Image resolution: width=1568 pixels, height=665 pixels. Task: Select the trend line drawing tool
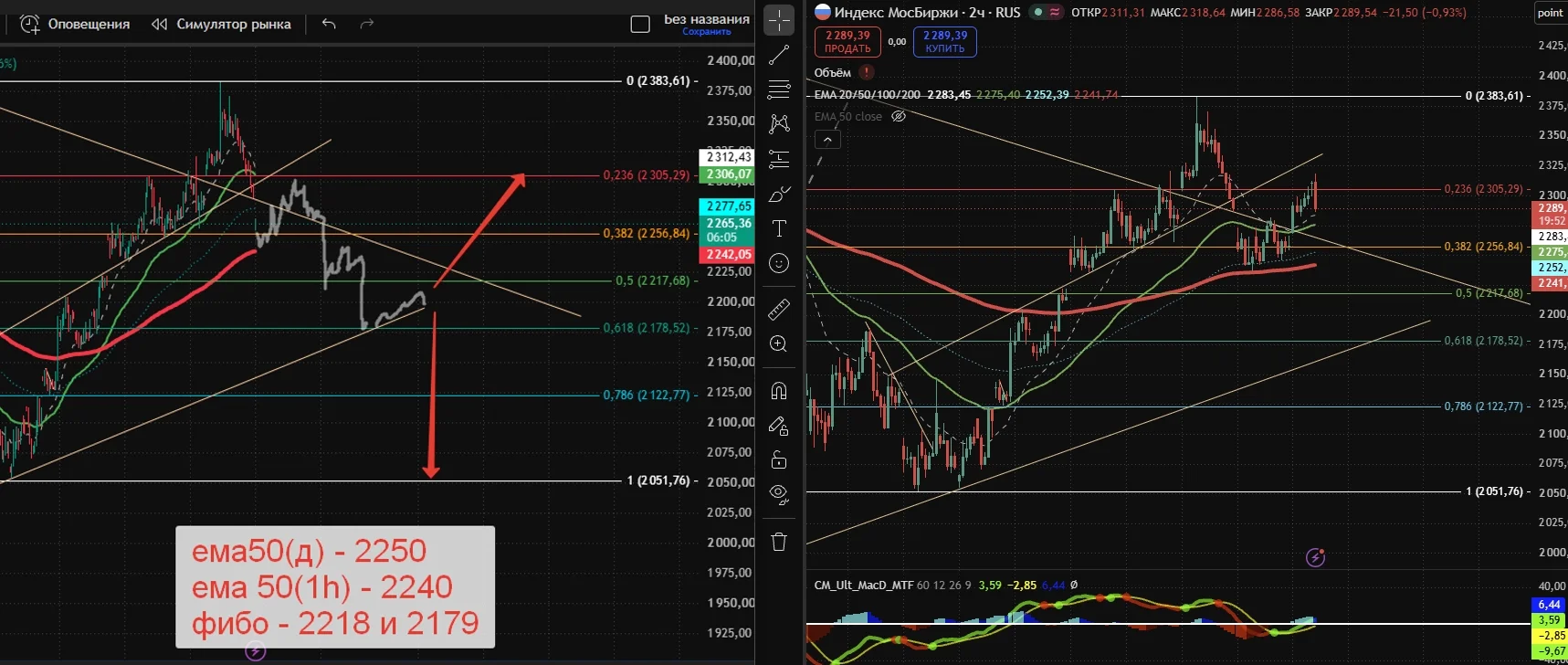[x=779, y=56]
